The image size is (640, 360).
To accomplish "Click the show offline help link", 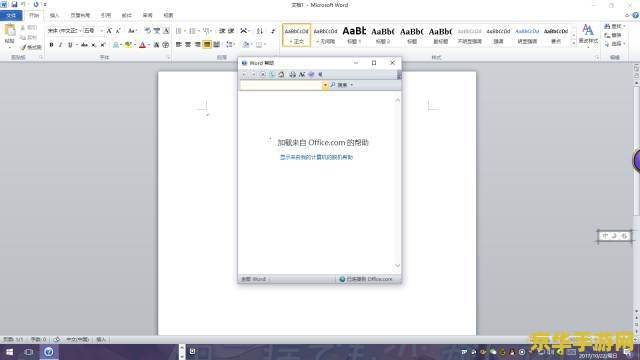I will pyautogui.click(x=316, y=157).
